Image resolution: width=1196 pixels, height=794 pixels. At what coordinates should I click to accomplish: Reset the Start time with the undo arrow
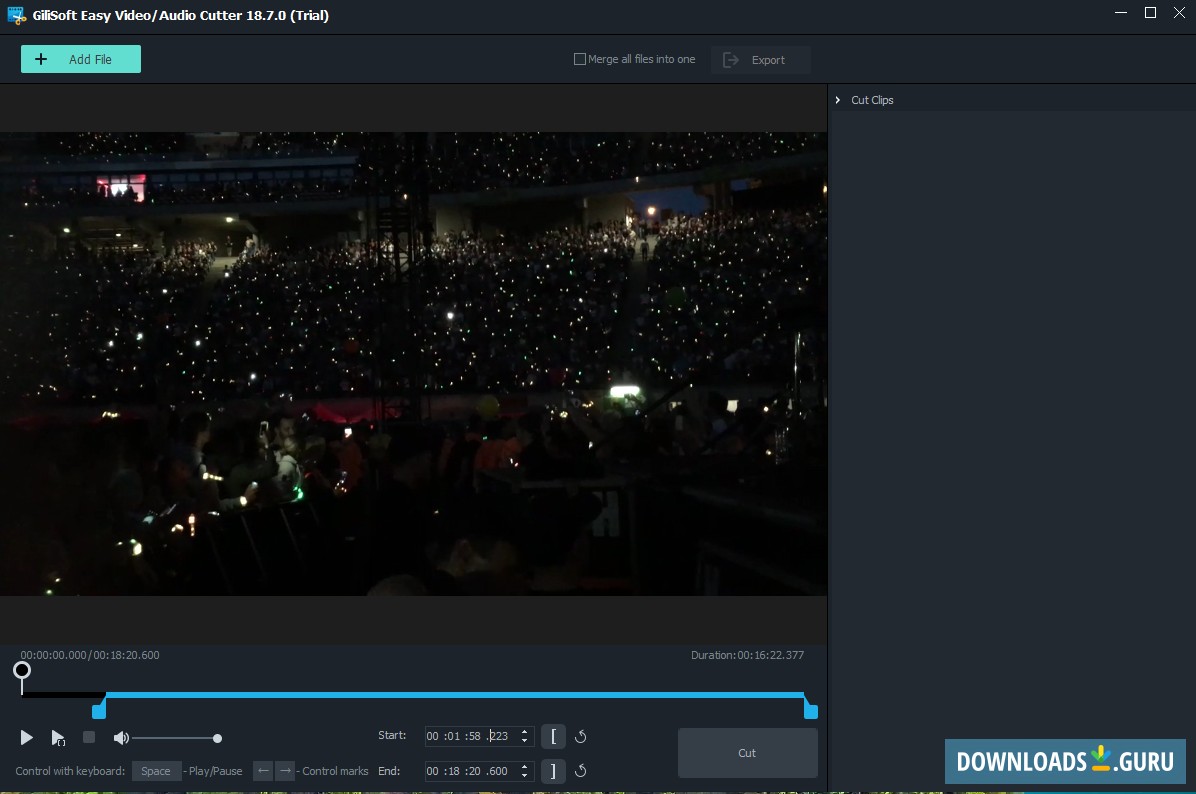580,736
